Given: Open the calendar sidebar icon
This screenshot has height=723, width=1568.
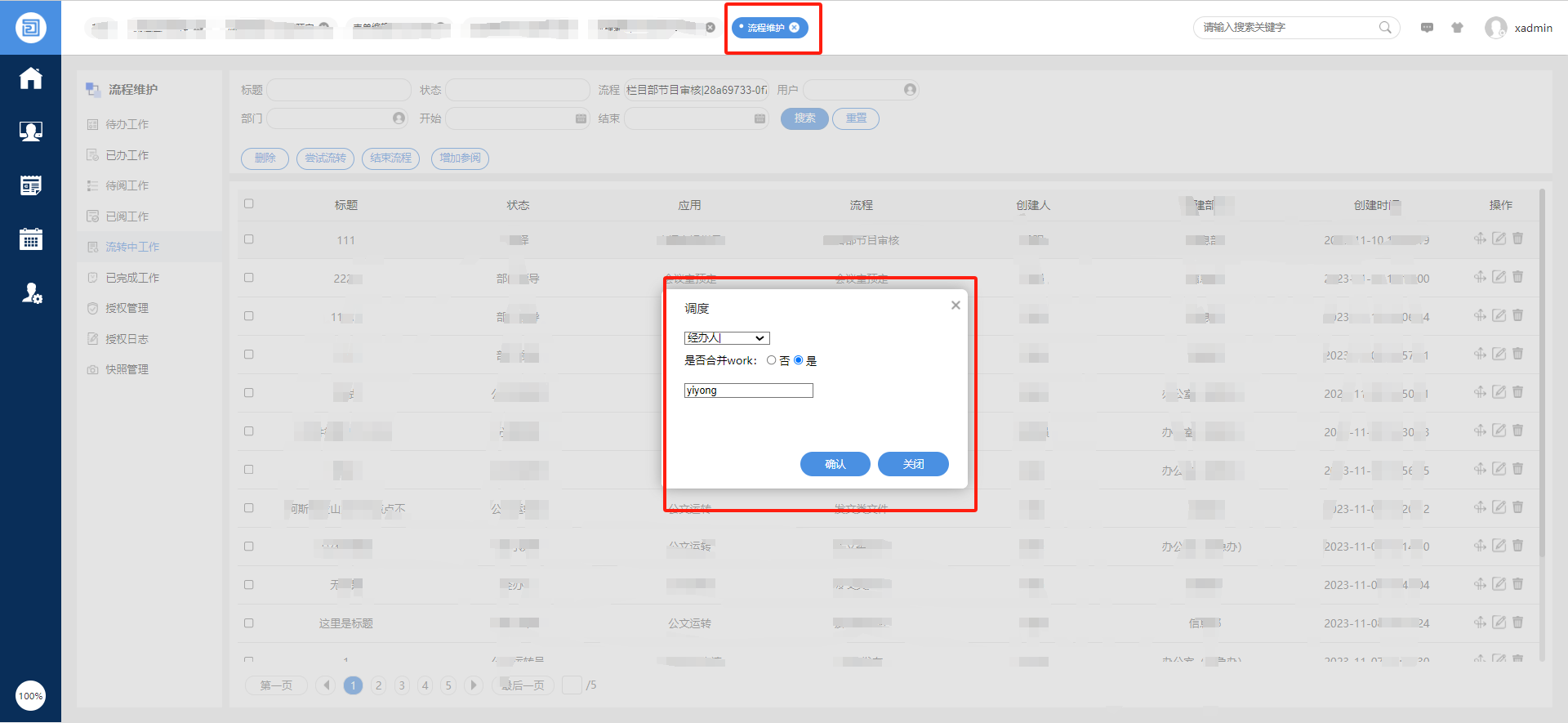Looking at the screenshot, I should click(x=31, y=239).
